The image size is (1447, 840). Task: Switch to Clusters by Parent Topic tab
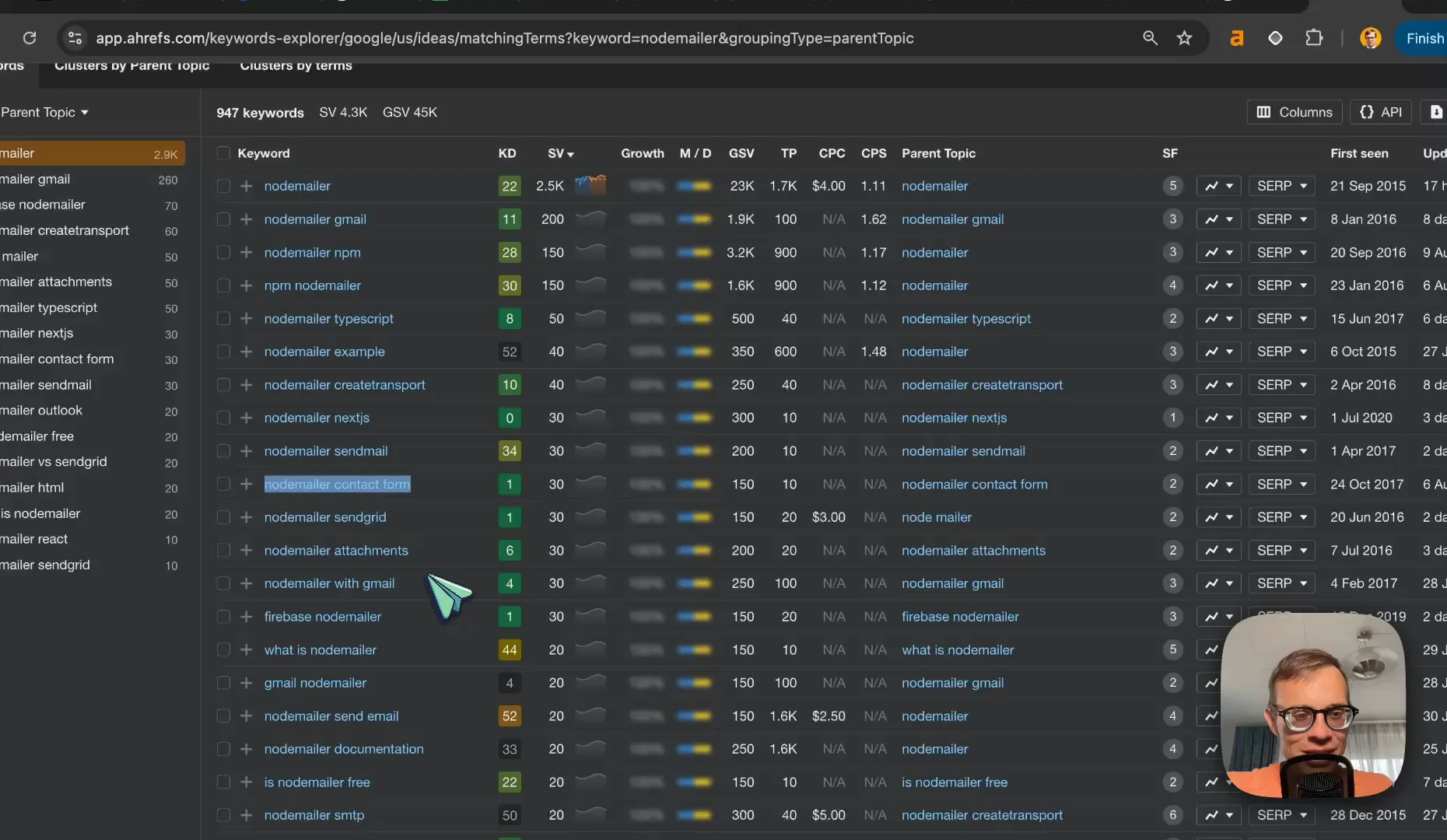[131, 65]
